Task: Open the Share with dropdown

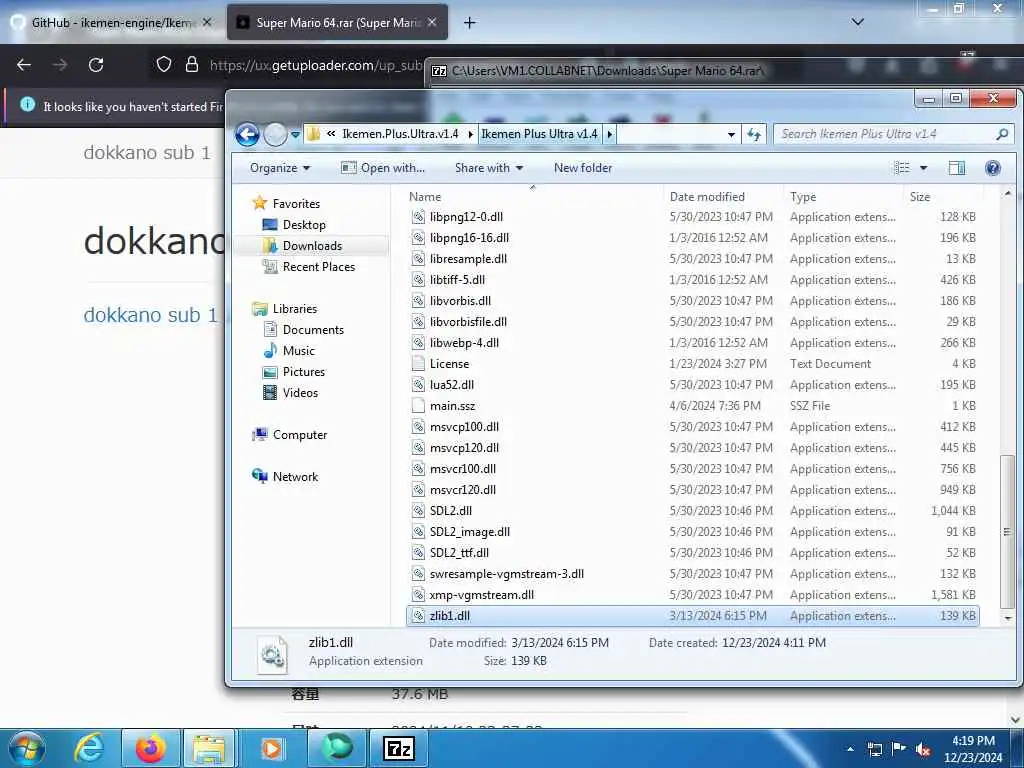Action: point(489,168)
